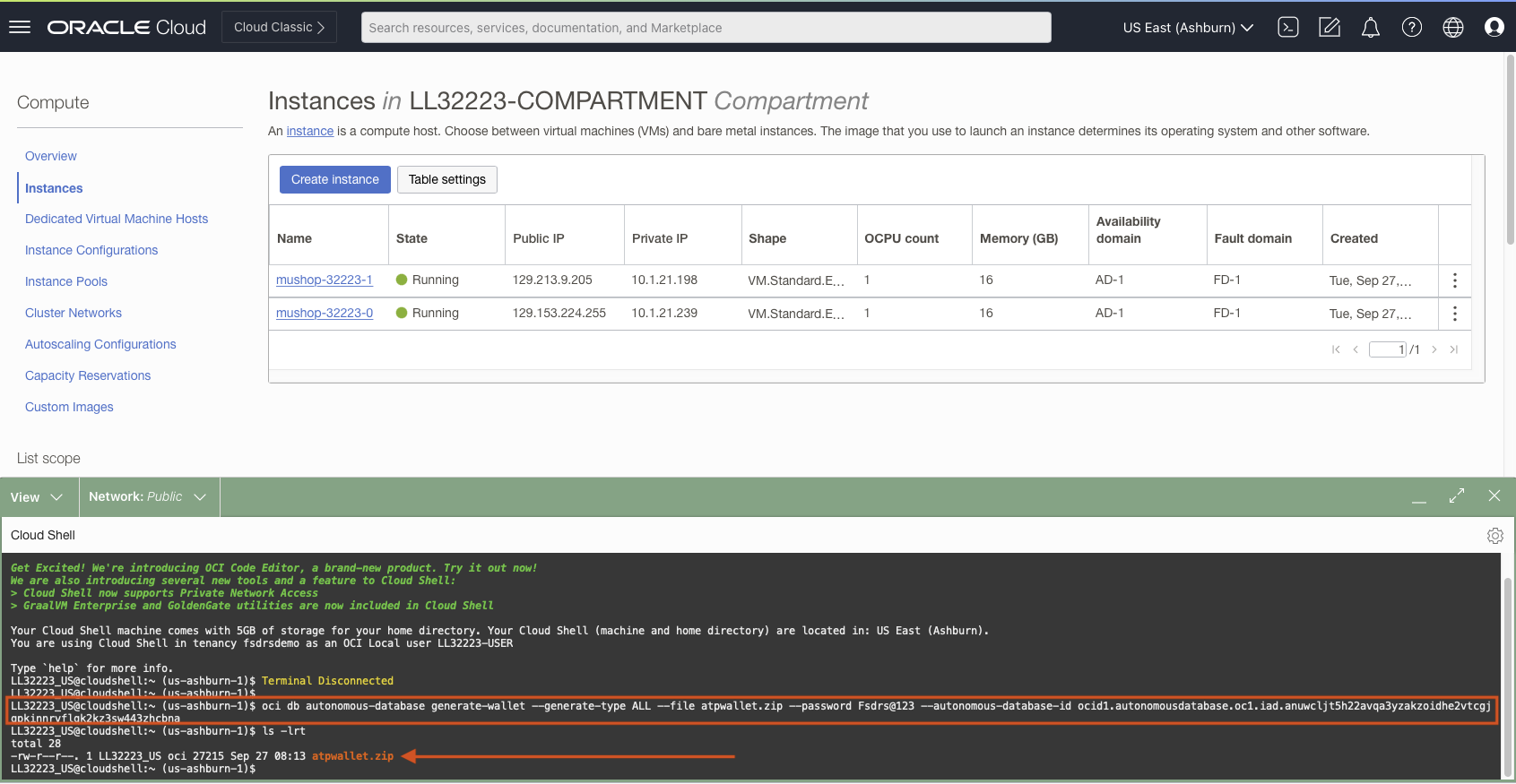Click the search resources input field
Image resolution: width=1516 pixels, height=784 pixels.
click(706, 28)
